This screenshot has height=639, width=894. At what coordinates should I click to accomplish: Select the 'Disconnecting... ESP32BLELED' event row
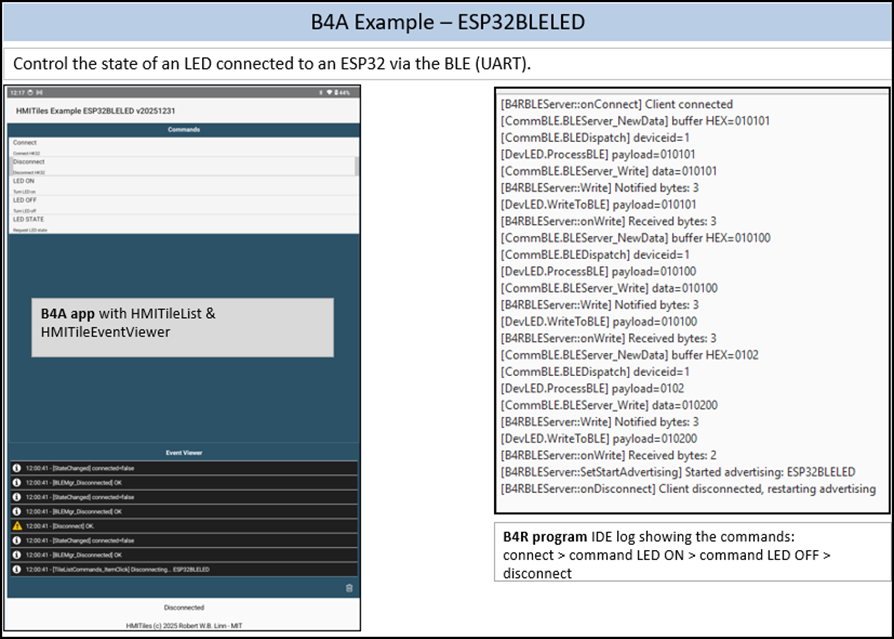(184, 569)
